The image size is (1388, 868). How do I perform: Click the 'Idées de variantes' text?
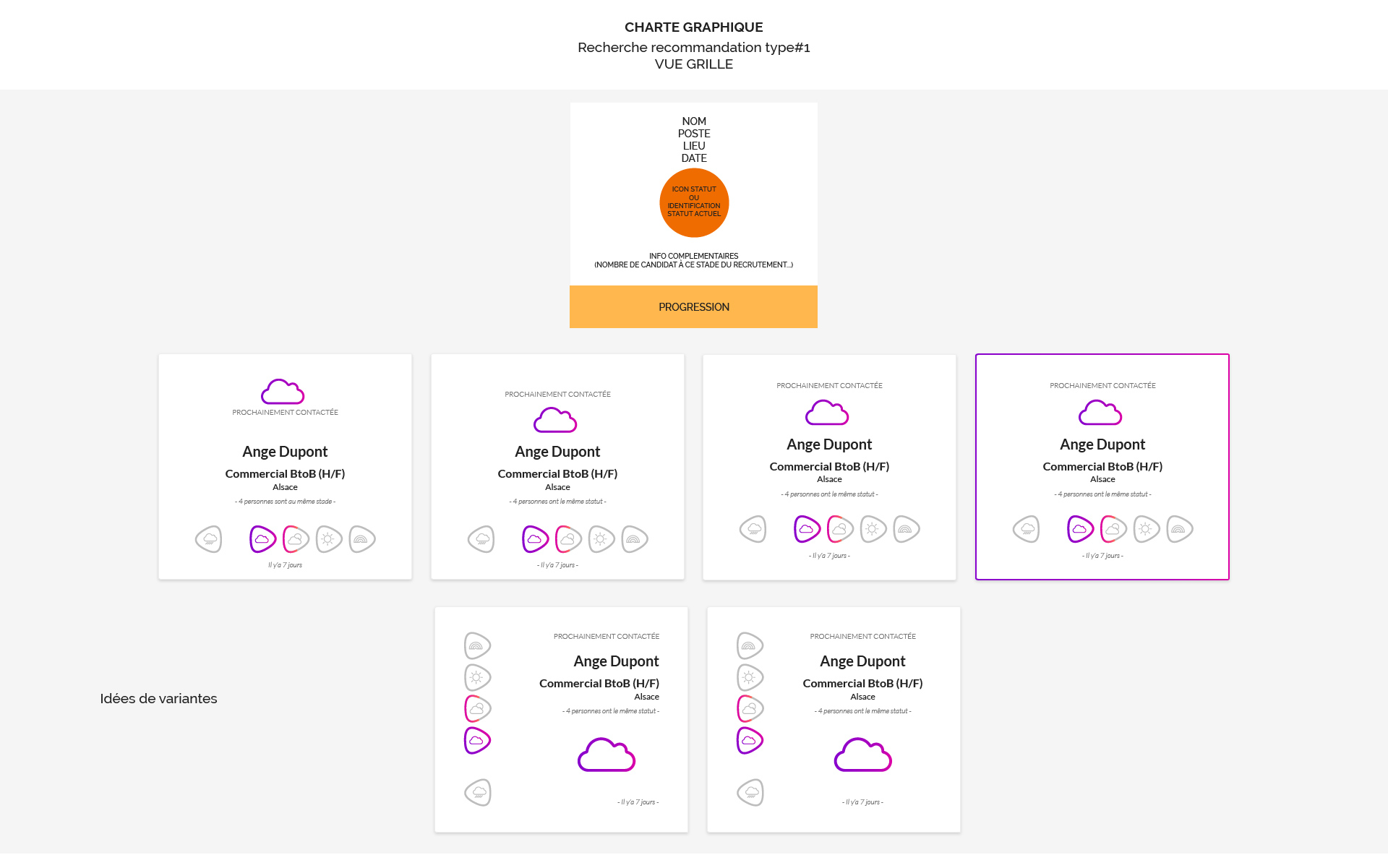[158, 699]
